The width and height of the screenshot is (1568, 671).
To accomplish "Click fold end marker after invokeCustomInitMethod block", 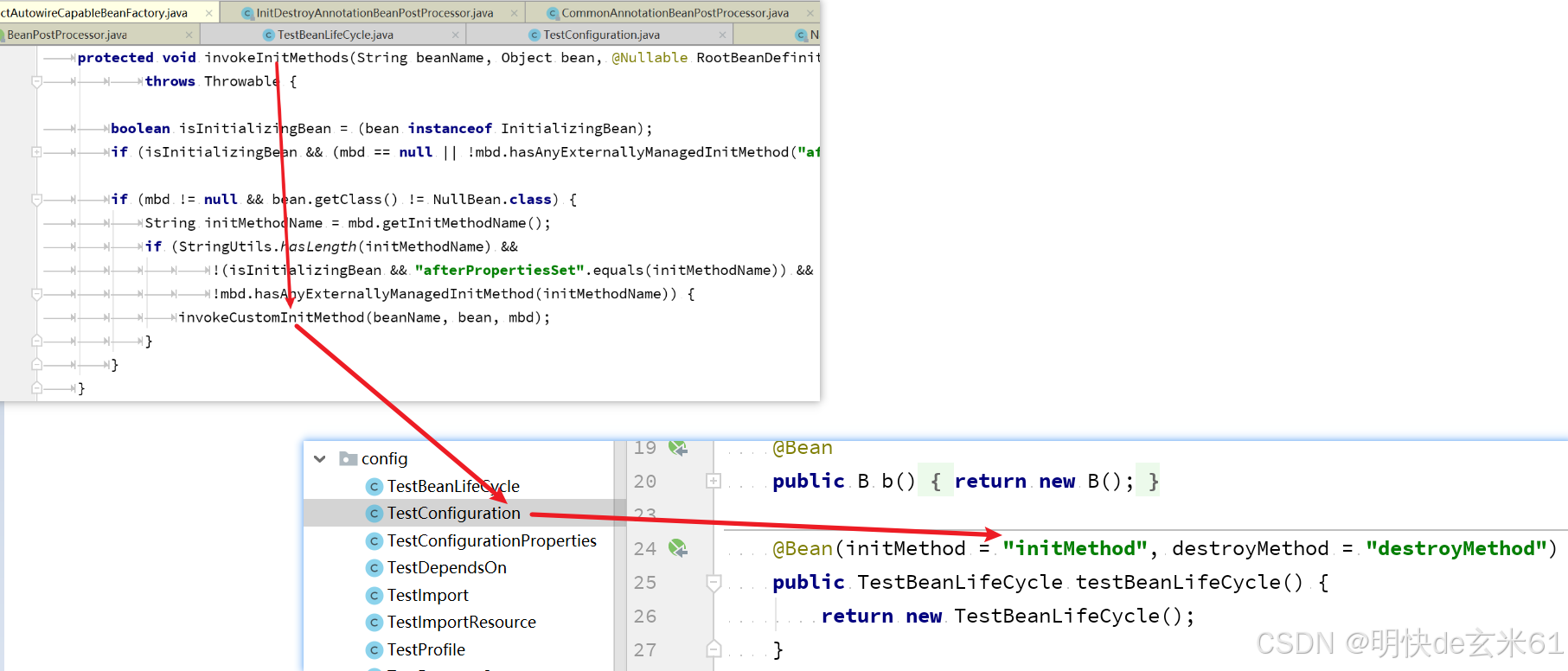I will [36, 342].
